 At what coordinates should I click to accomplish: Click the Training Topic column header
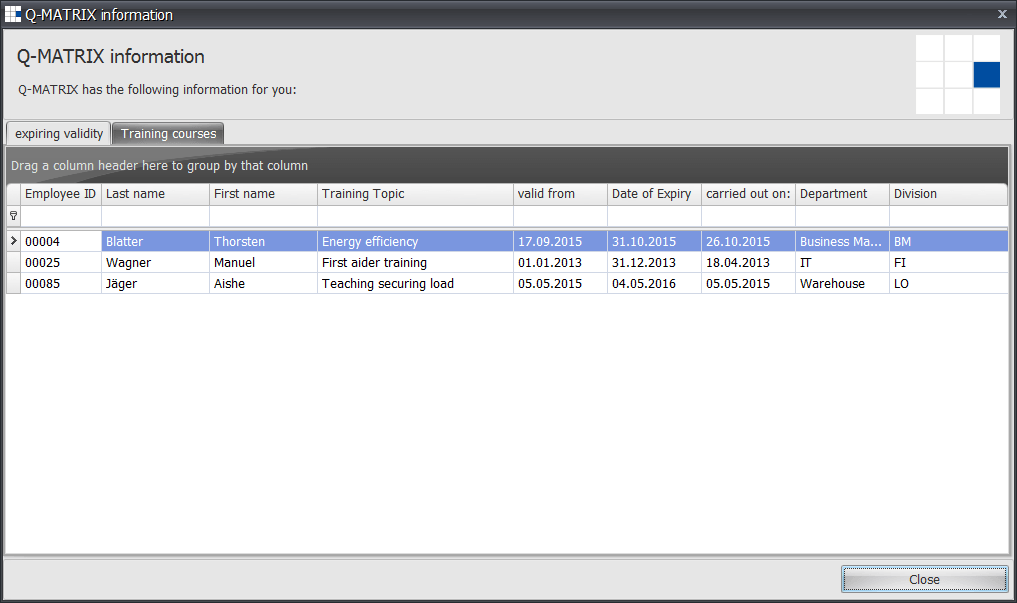pyautogui.click(x=415, y=194)
